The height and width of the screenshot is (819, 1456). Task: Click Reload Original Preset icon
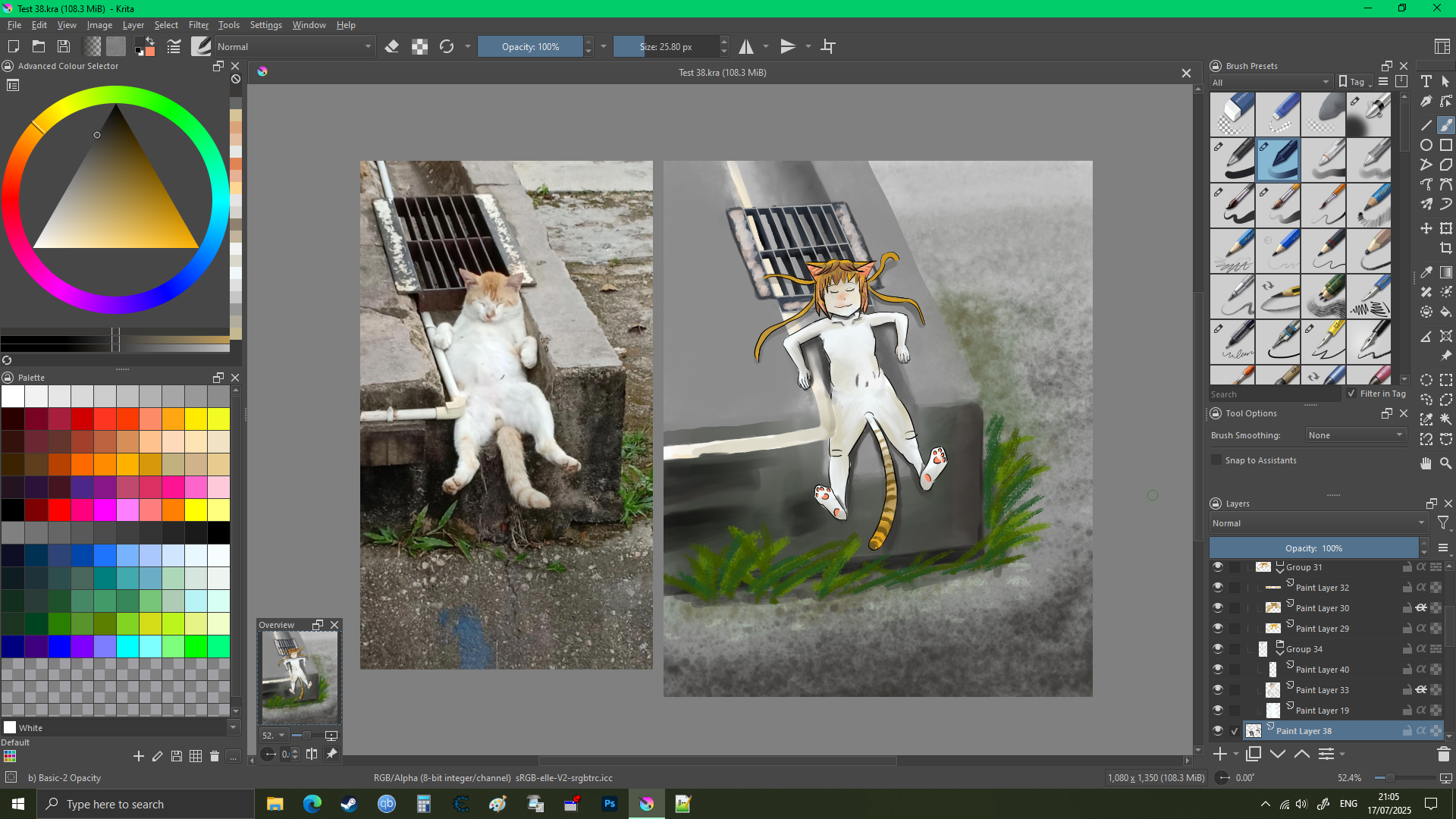click(447, 46)
